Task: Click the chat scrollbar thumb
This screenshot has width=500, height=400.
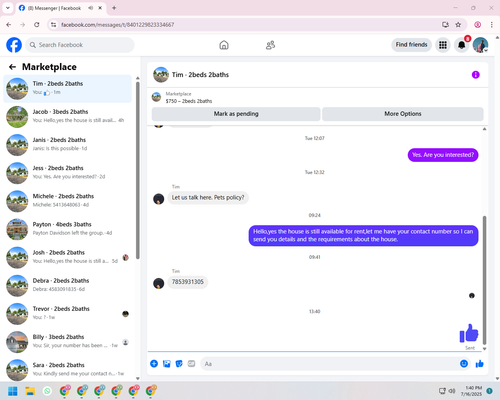Action: pos(484,280)
